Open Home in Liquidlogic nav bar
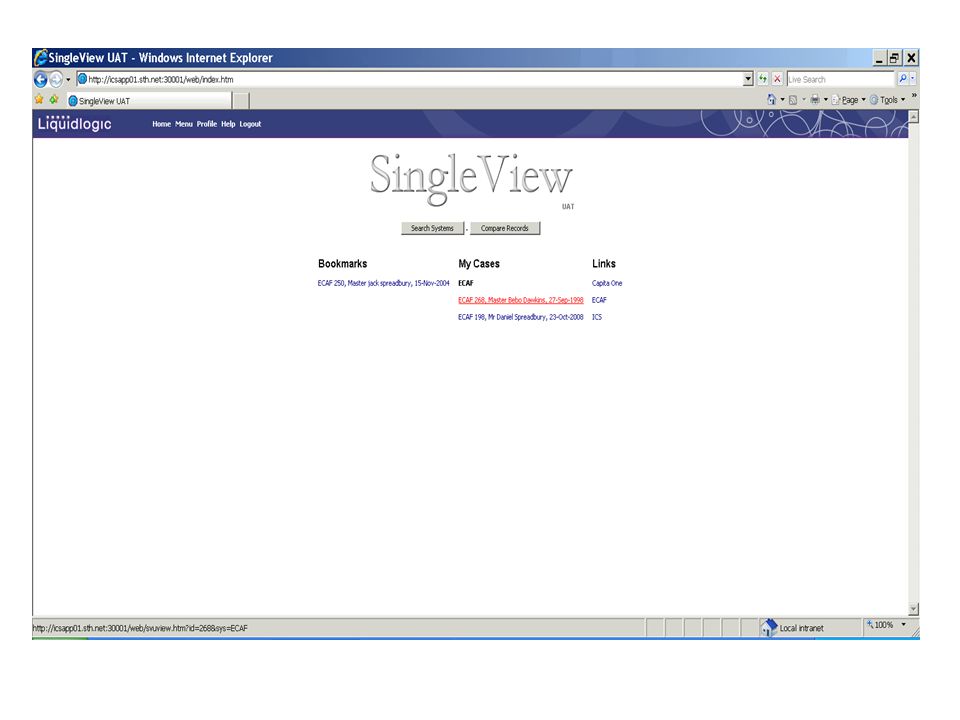 pos(162,124)
